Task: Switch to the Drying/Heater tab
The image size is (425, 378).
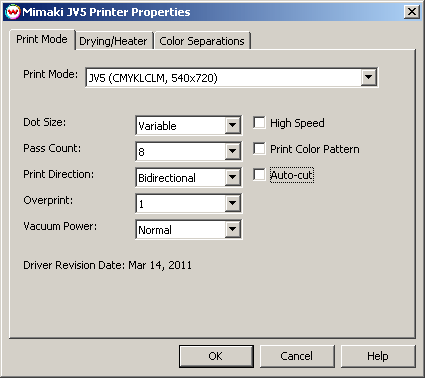Action: [113, 41]
